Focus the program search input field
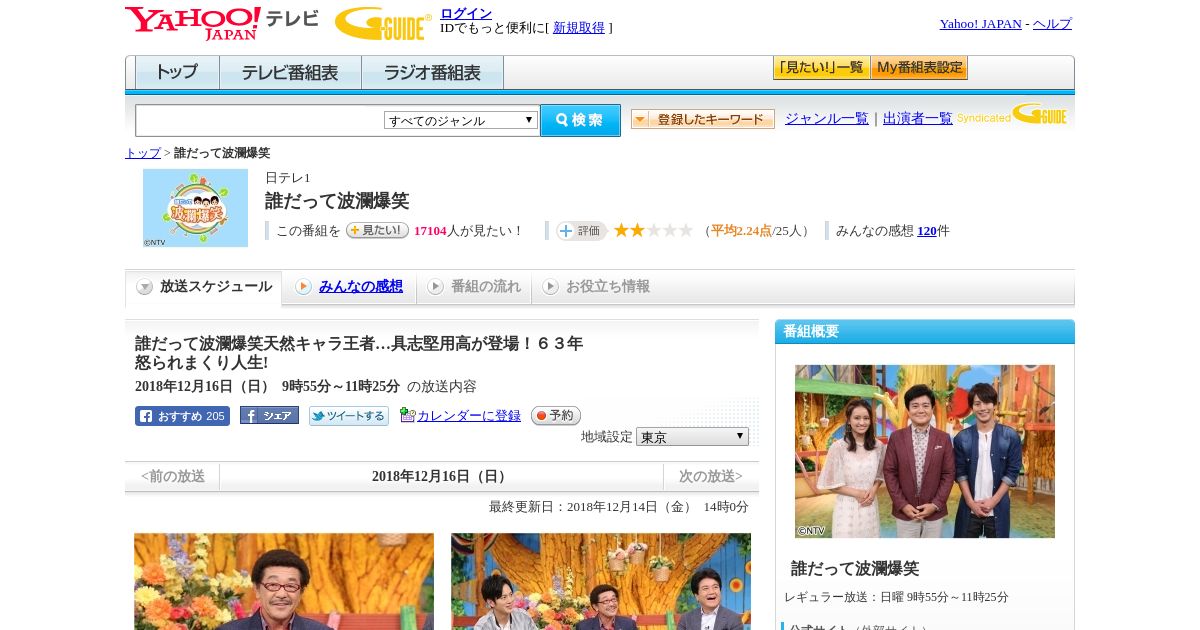Screen dimensions: 1200x630 click(259, 120)
